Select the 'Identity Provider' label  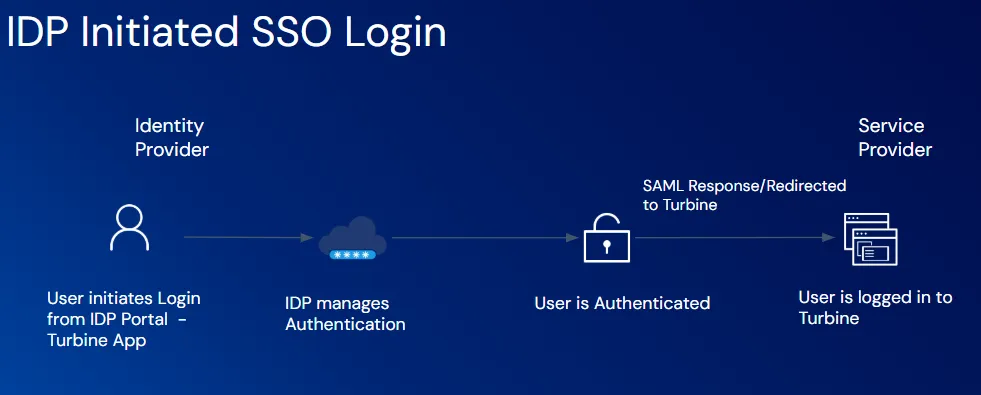171,138
